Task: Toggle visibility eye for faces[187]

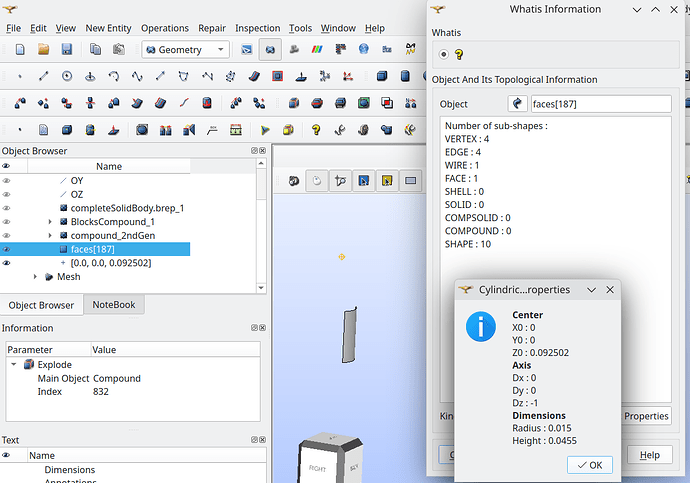Action: [7, 249]
